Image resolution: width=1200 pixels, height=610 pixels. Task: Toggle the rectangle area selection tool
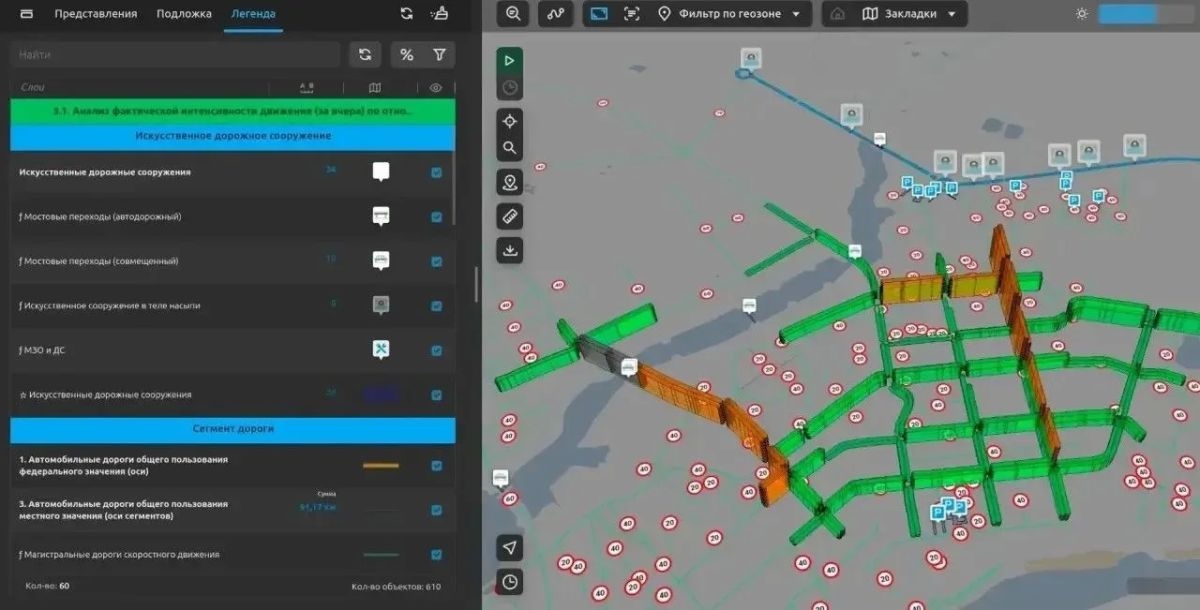tap(598, 14)
